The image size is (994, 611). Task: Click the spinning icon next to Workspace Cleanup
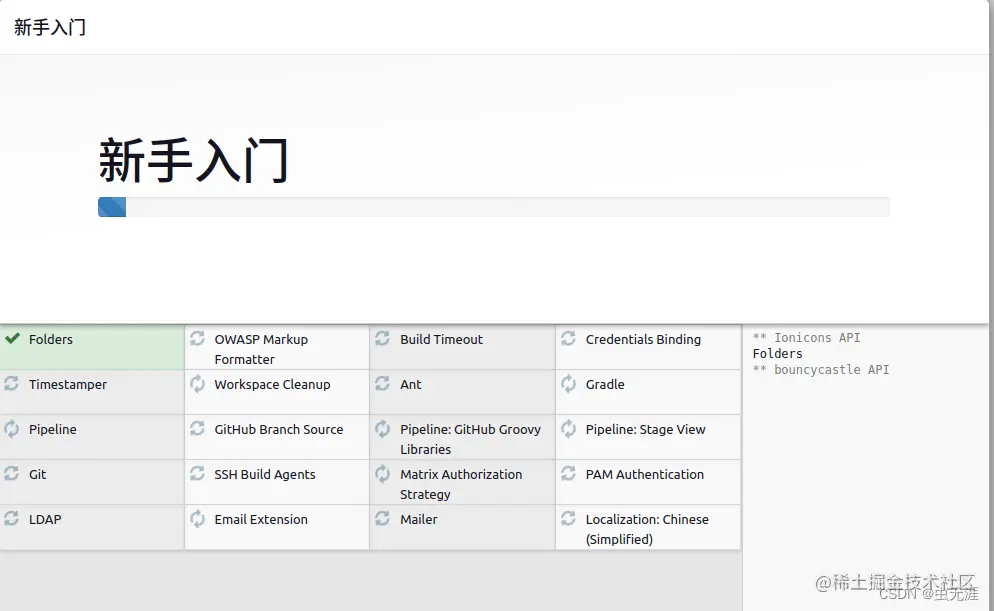point(197,383)
